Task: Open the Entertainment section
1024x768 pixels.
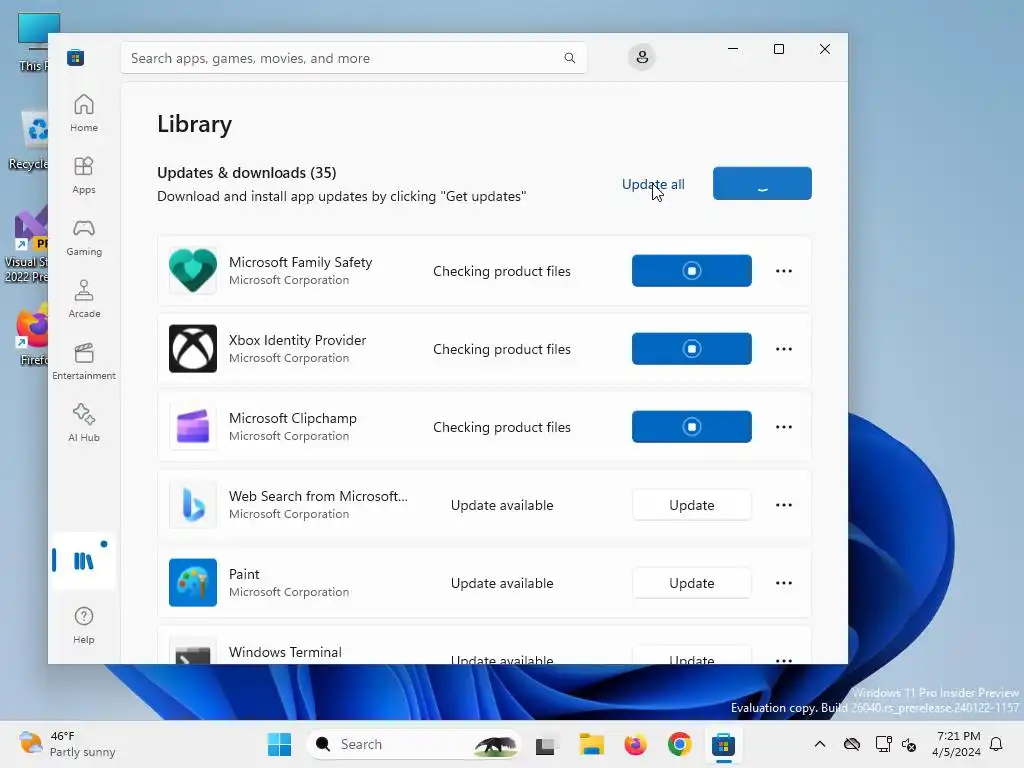Action: [x=84, y=361]
